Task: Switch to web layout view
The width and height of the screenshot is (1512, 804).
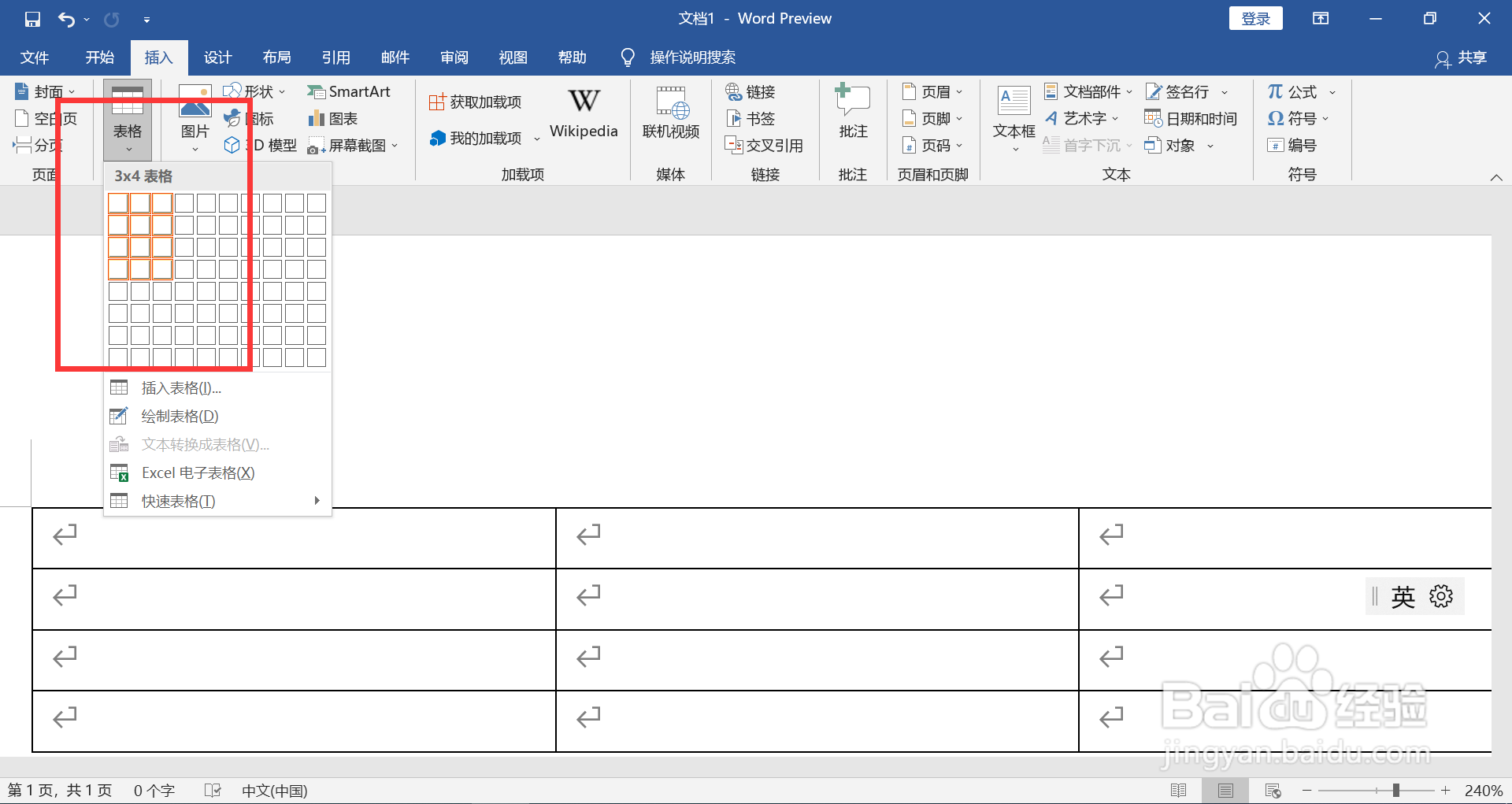Action: pos(1273,791)
